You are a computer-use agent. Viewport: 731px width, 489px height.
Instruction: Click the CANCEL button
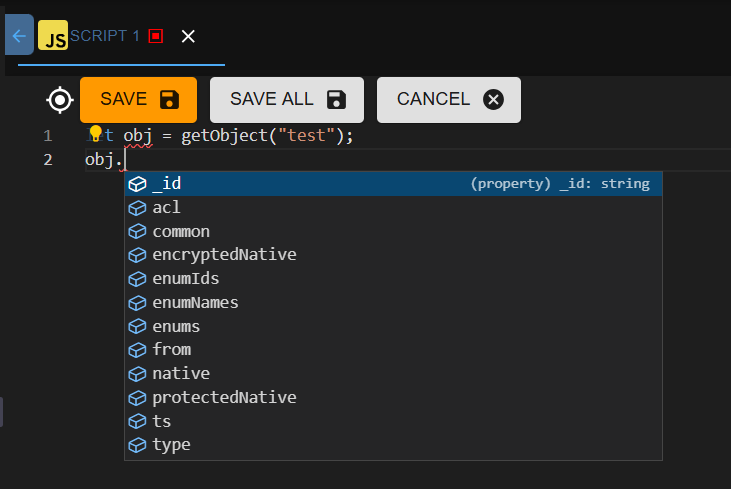tap(449, 100)
